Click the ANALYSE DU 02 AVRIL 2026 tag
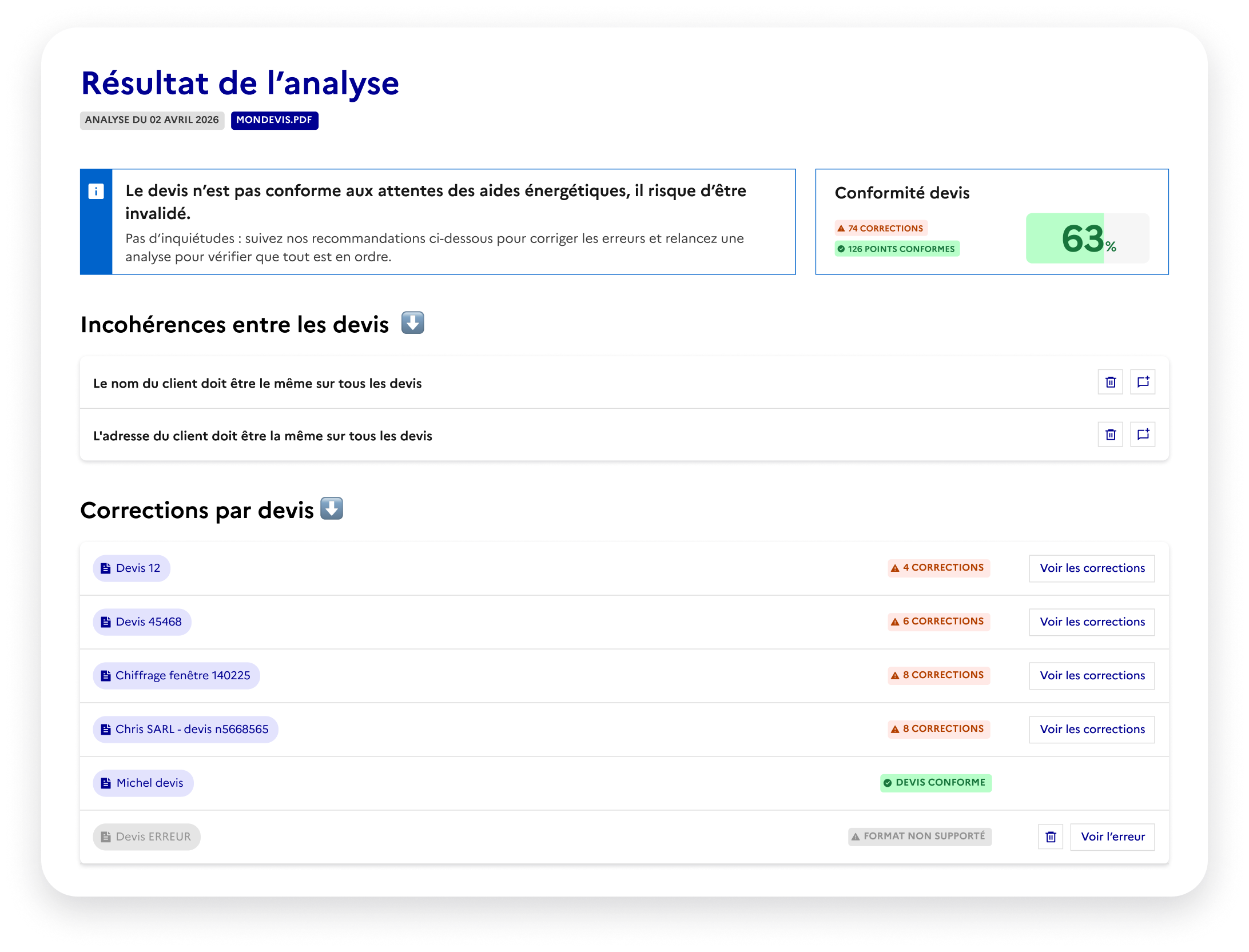 click(x=152, y=120)
